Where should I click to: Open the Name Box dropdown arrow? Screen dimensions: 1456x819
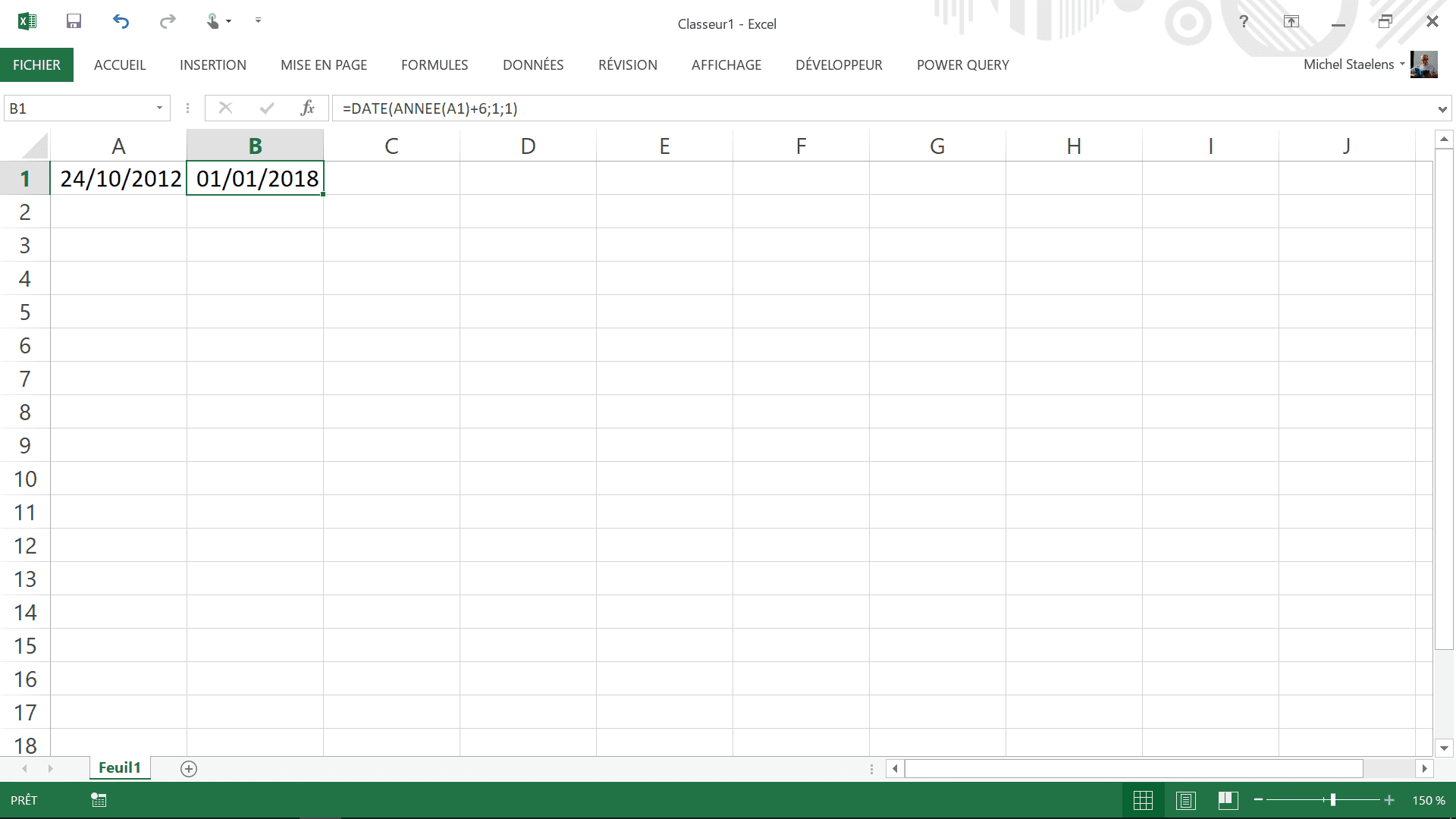coord(159,108)
